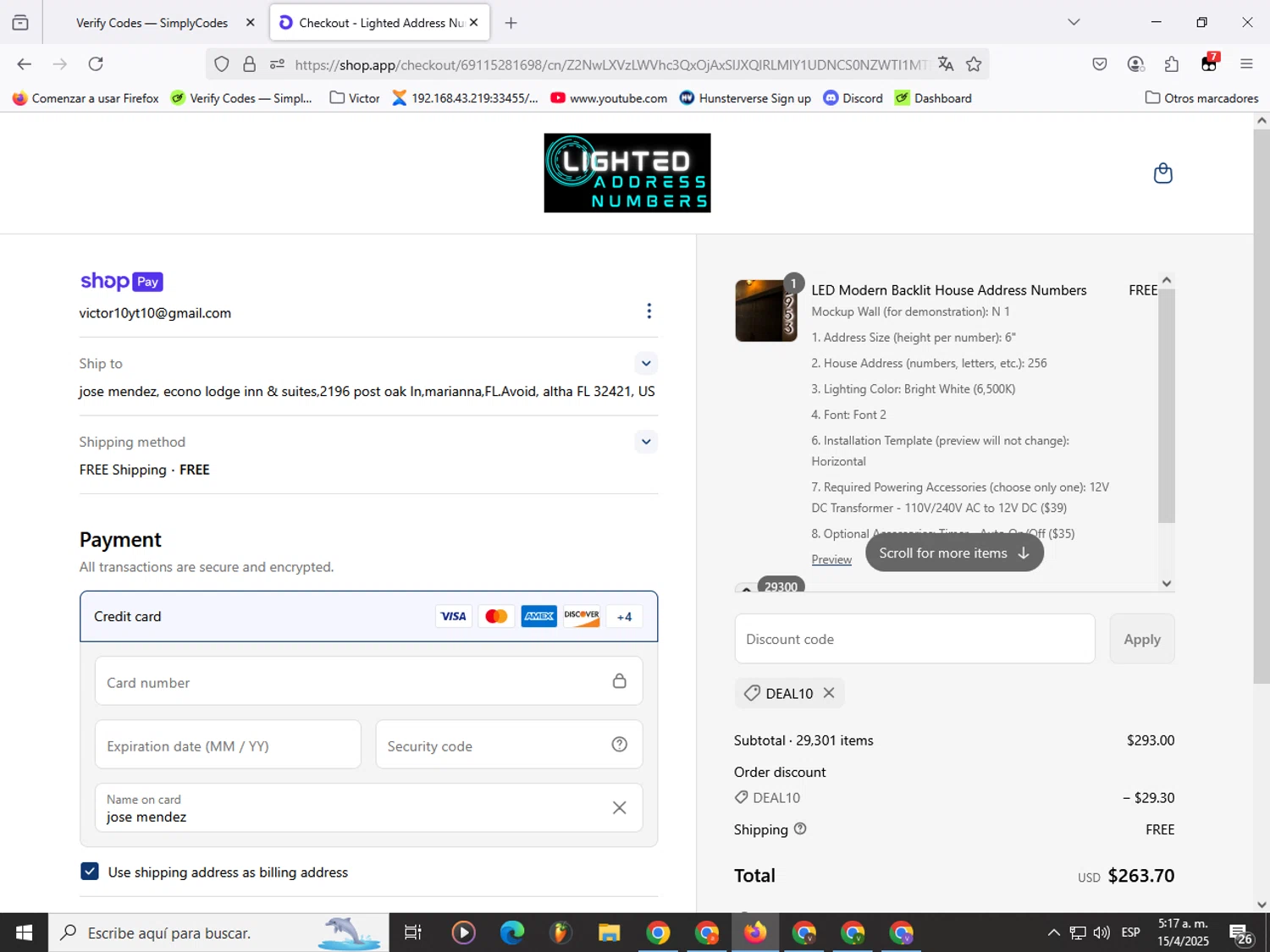Screen dimensions: 1270x952
Task: Open Comenzar a usar Firefox bookmark
Action: click(x=86, y=98)
